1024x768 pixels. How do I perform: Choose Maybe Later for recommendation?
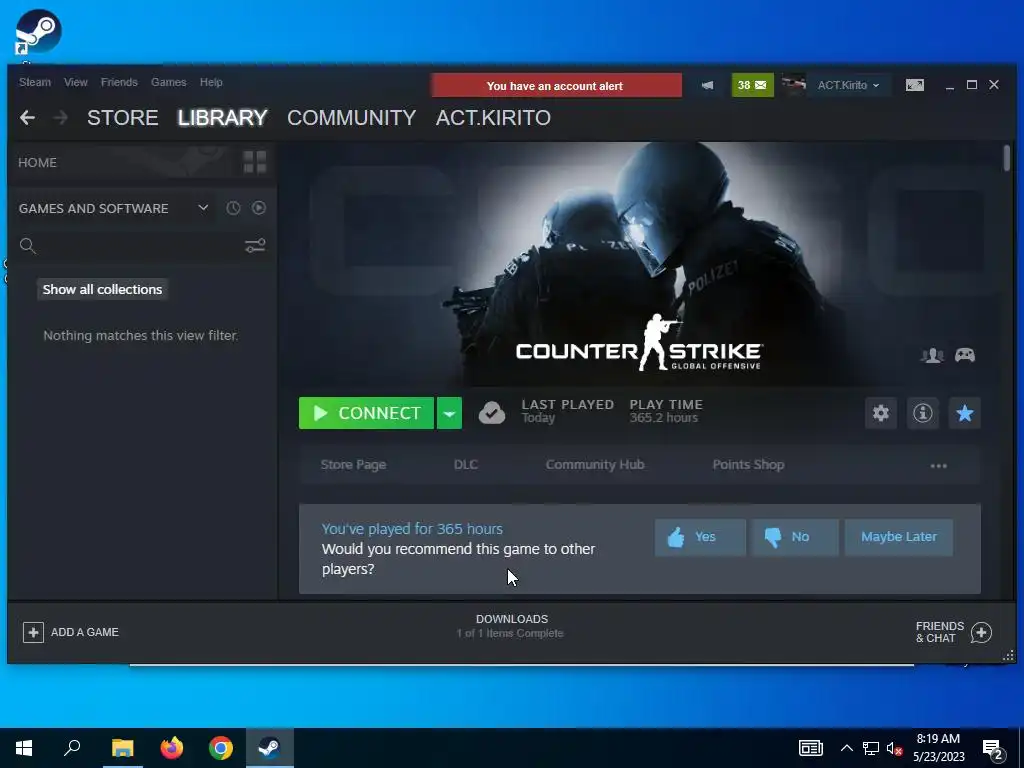899,537
